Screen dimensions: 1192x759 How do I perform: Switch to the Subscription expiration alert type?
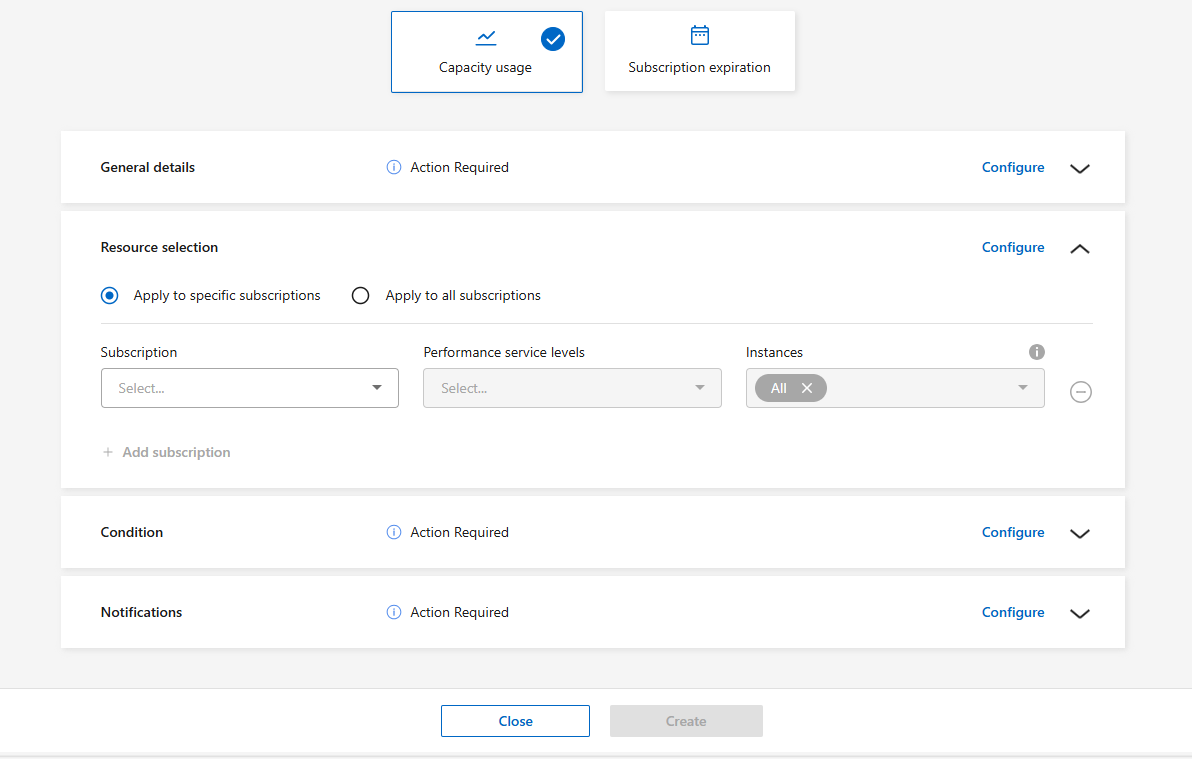[x=699, y=50]
